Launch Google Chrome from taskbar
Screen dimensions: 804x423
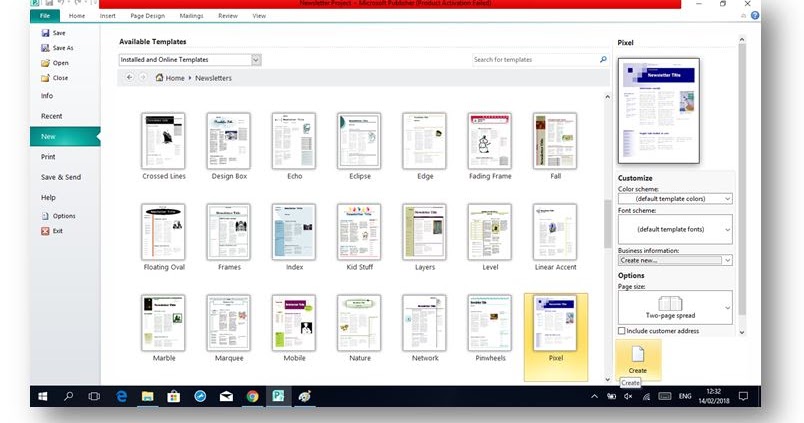click(x=252, y=396)
